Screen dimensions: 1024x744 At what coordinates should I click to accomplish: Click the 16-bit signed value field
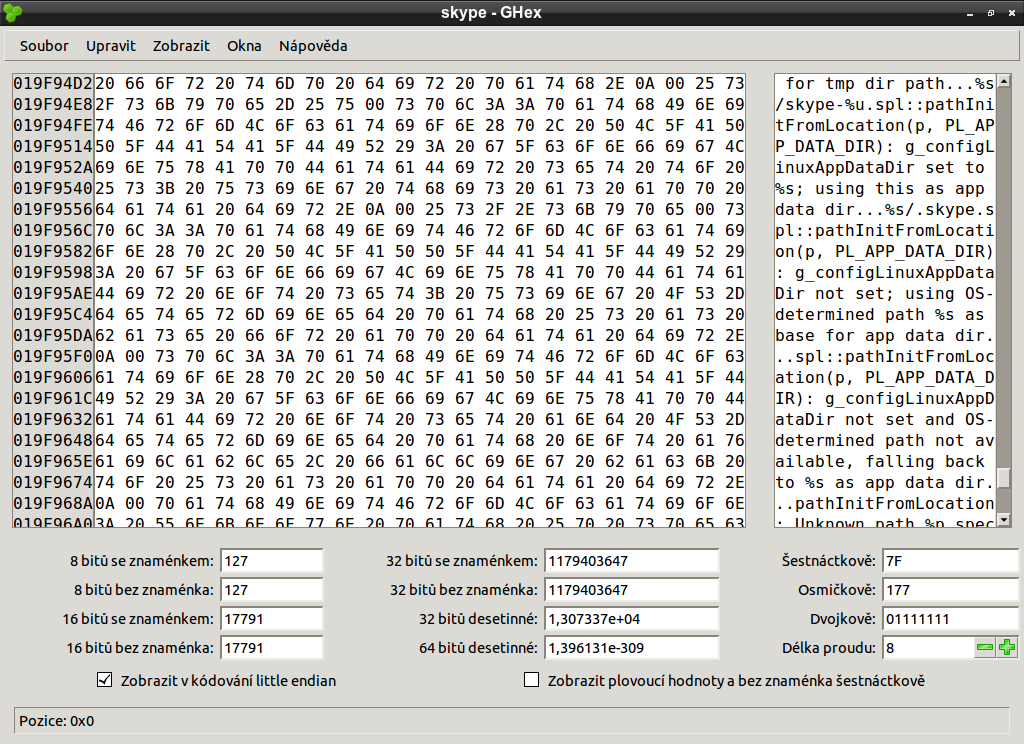[x=272, y=619]
